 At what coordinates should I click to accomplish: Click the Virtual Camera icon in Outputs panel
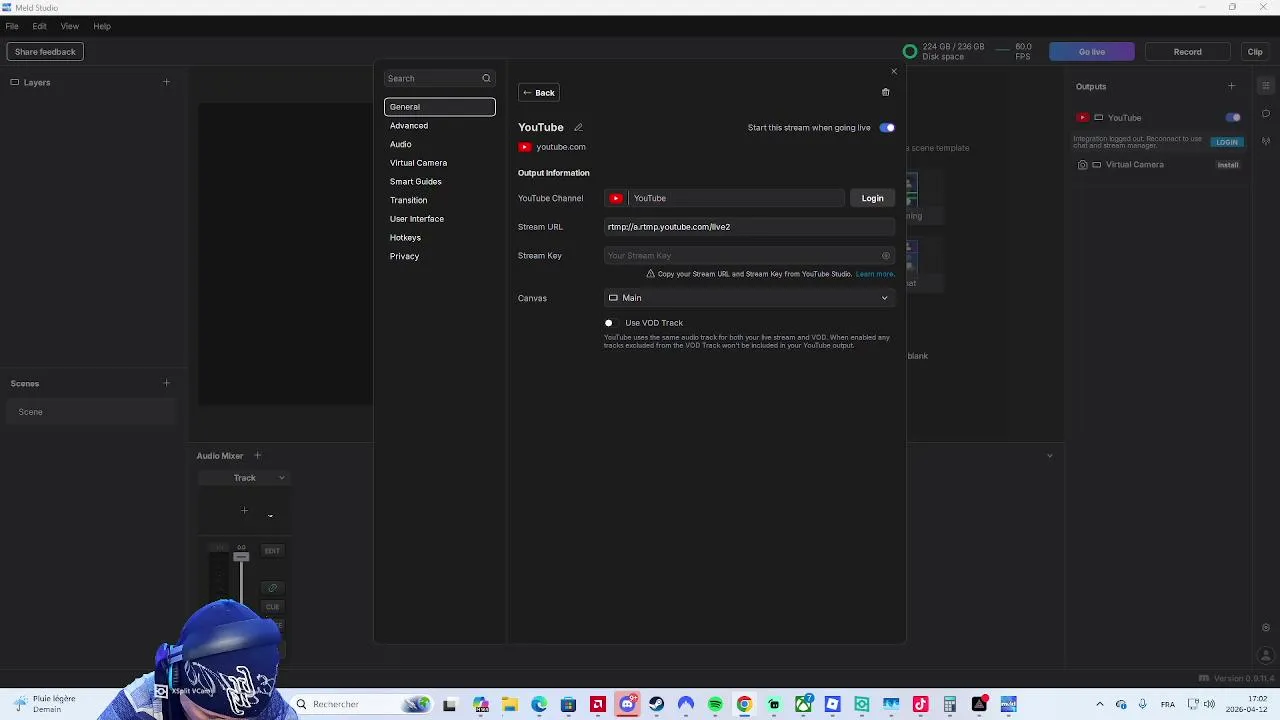(x=1082, y=165)
